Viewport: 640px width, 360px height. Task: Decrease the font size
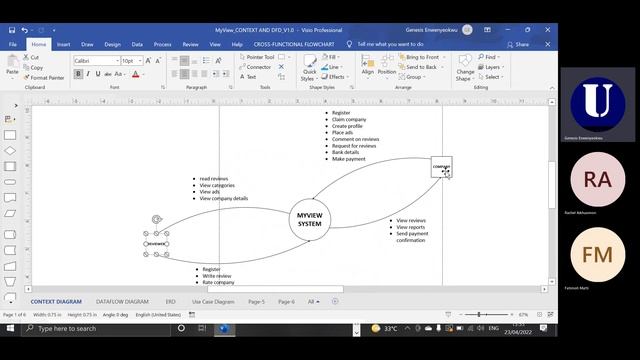[x=158, y=60]
